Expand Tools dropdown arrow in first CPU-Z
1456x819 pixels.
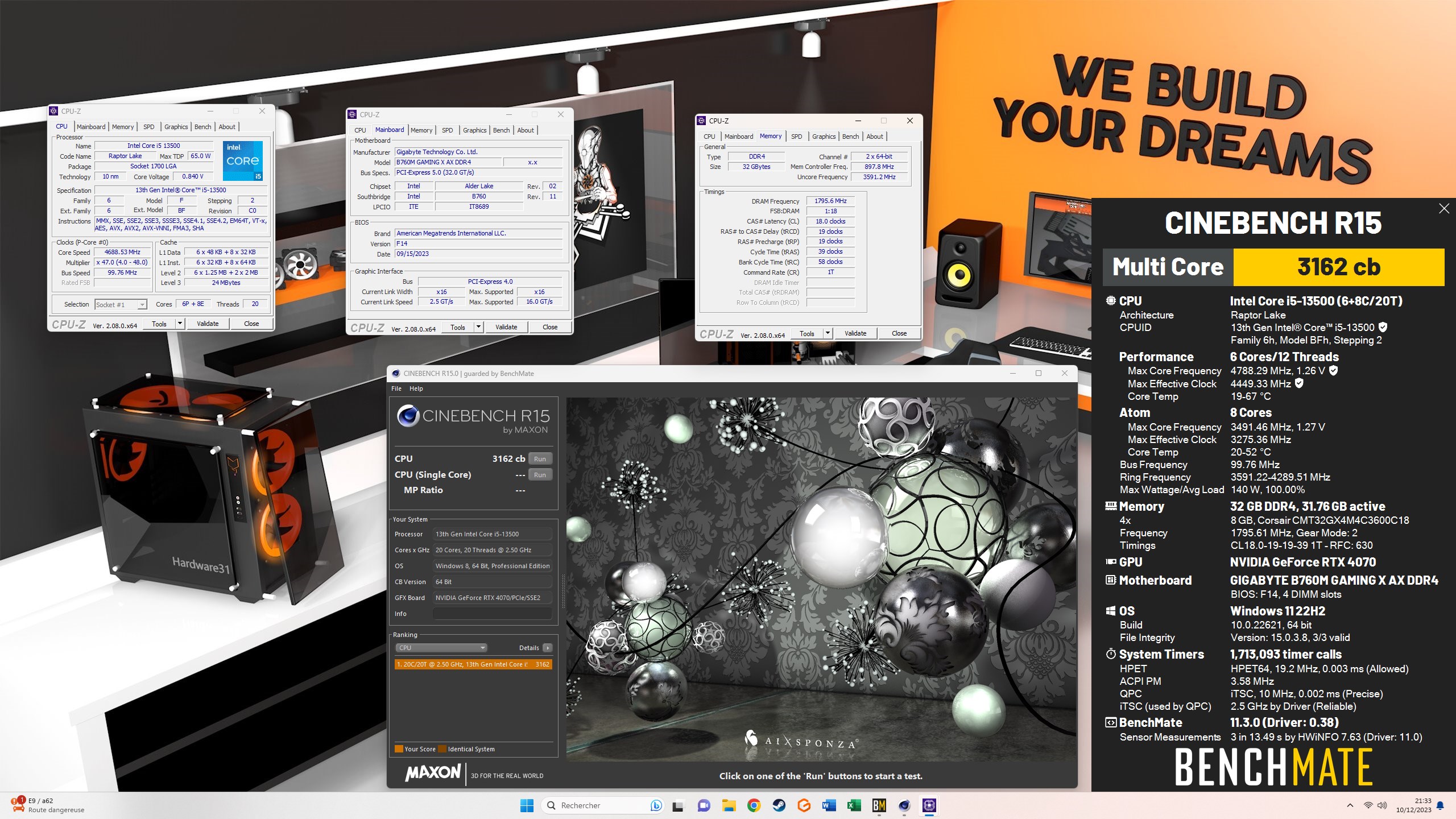click(180, 324)
